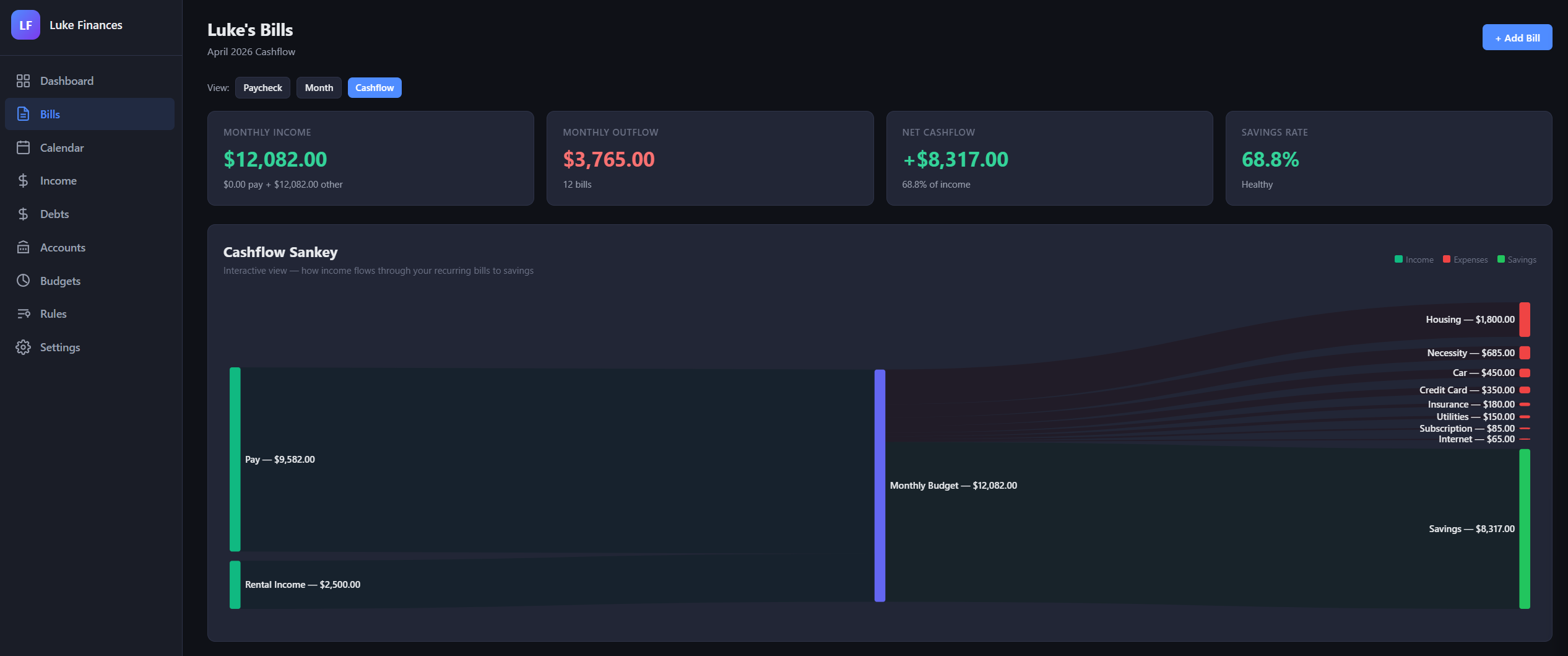1568x656 pixels.
Task: Select the Cashflow view tab
Action: 375,87
